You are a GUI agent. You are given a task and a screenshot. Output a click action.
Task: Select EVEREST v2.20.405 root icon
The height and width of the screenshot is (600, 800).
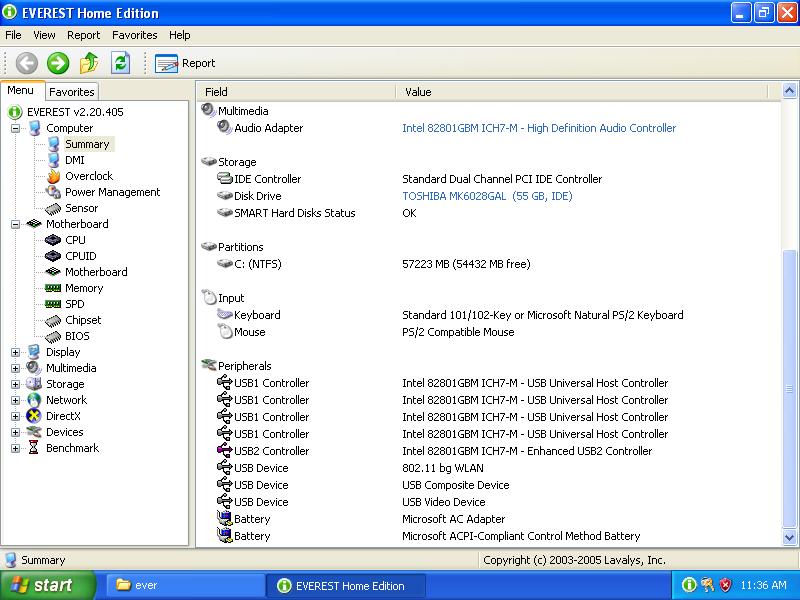(15, 112)
